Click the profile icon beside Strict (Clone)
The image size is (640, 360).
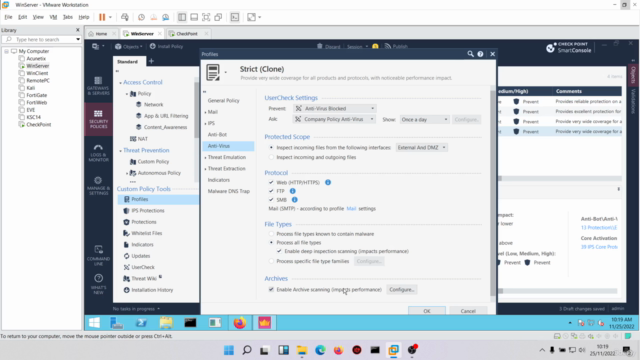(213, 72)
